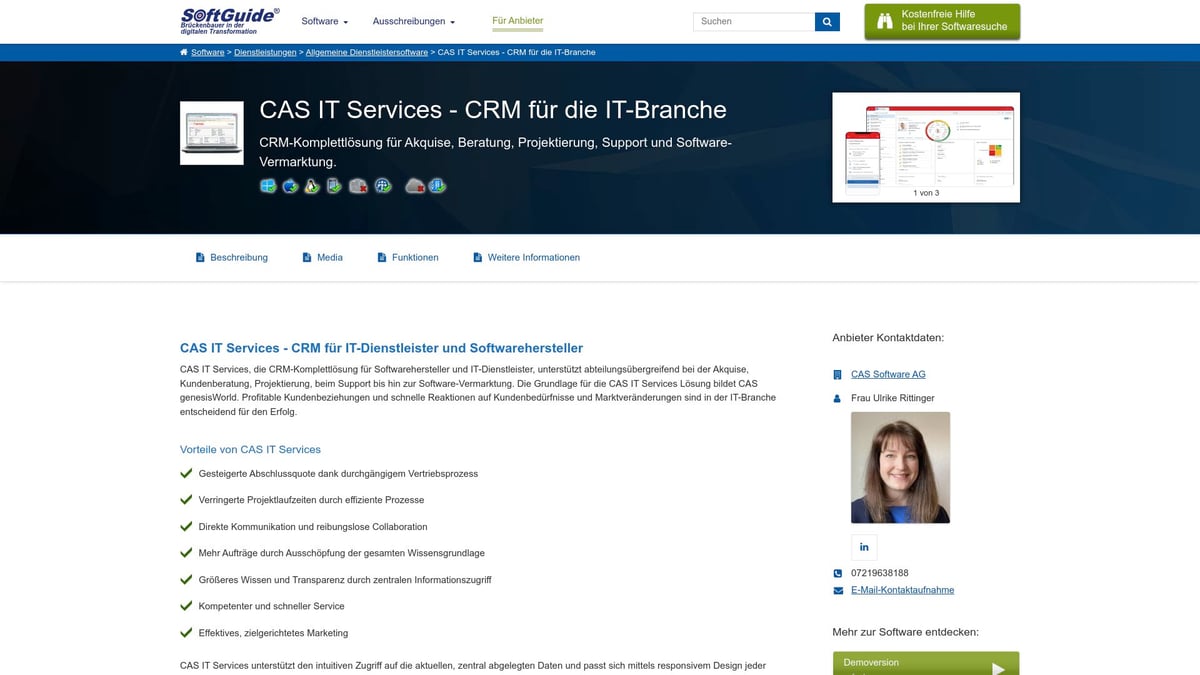
Task: Click the search magnifier button
Action: point(827,21)
